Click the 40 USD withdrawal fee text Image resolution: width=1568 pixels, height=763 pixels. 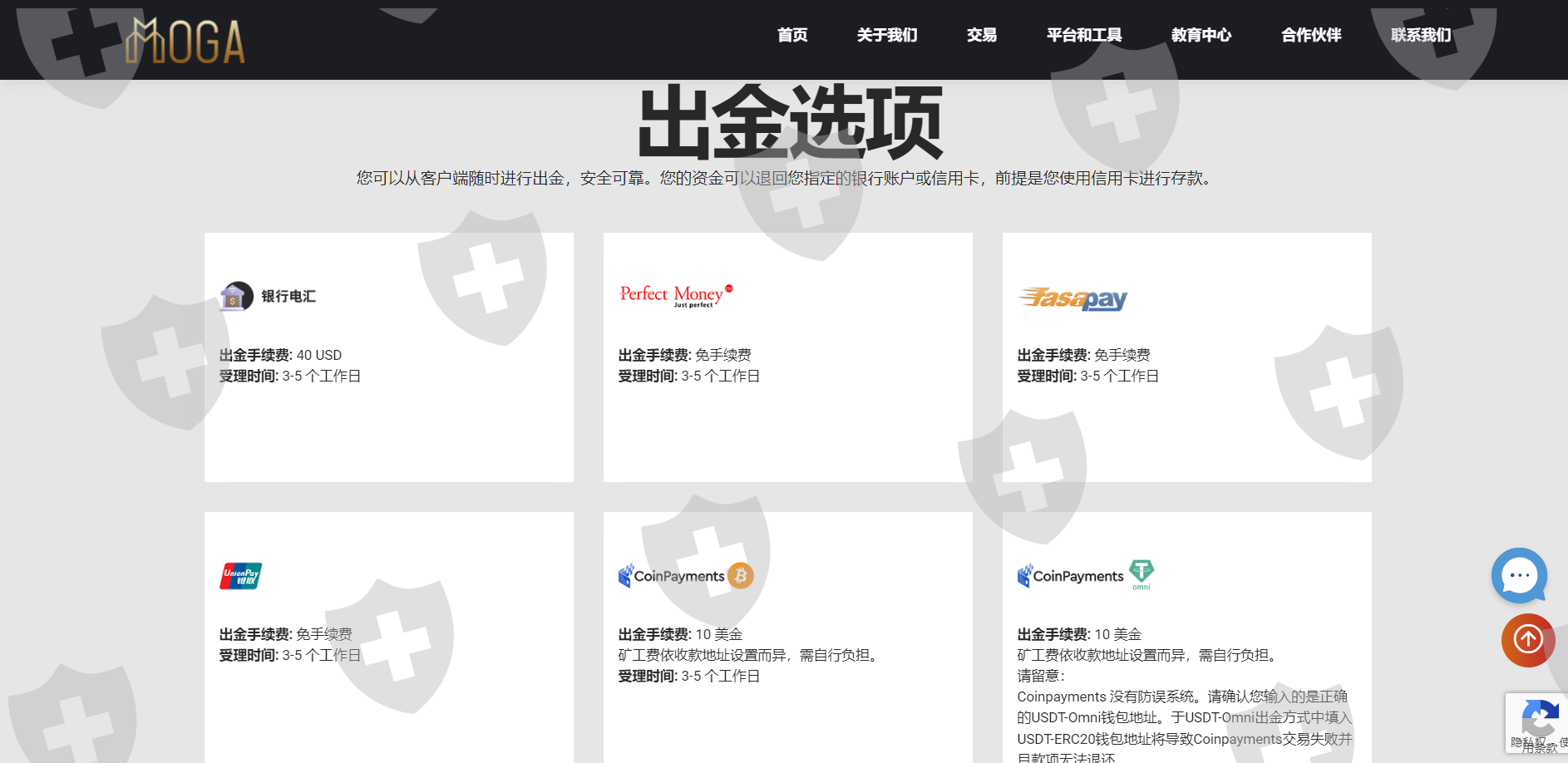click(319, 355)
